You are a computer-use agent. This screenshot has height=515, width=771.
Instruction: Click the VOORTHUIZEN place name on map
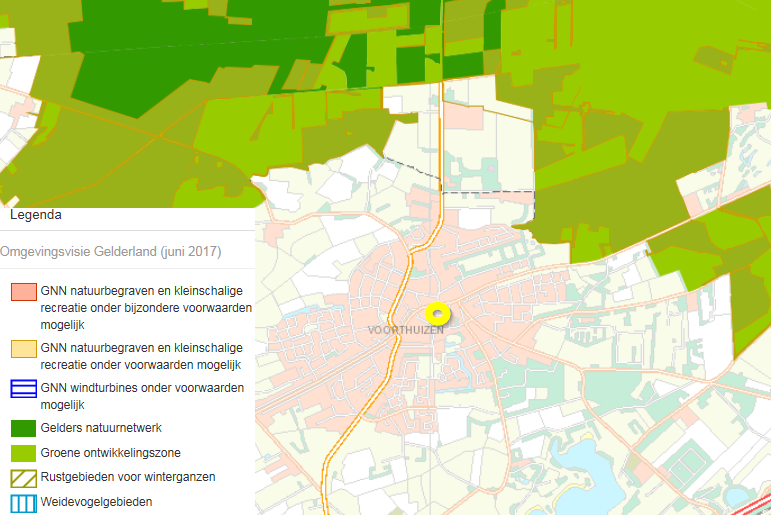406,330
